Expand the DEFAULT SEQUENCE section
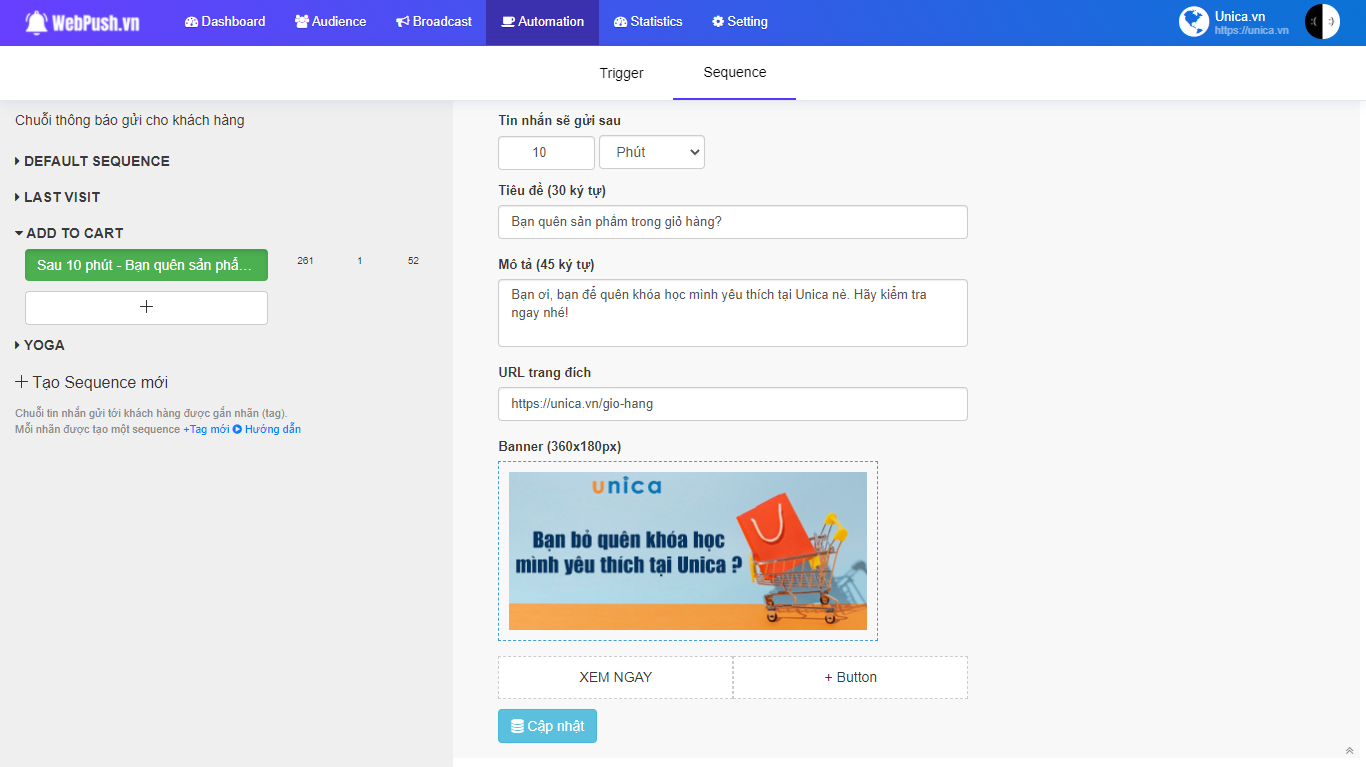The height and width of the screenshot is (767, 1366). (92, 161)
